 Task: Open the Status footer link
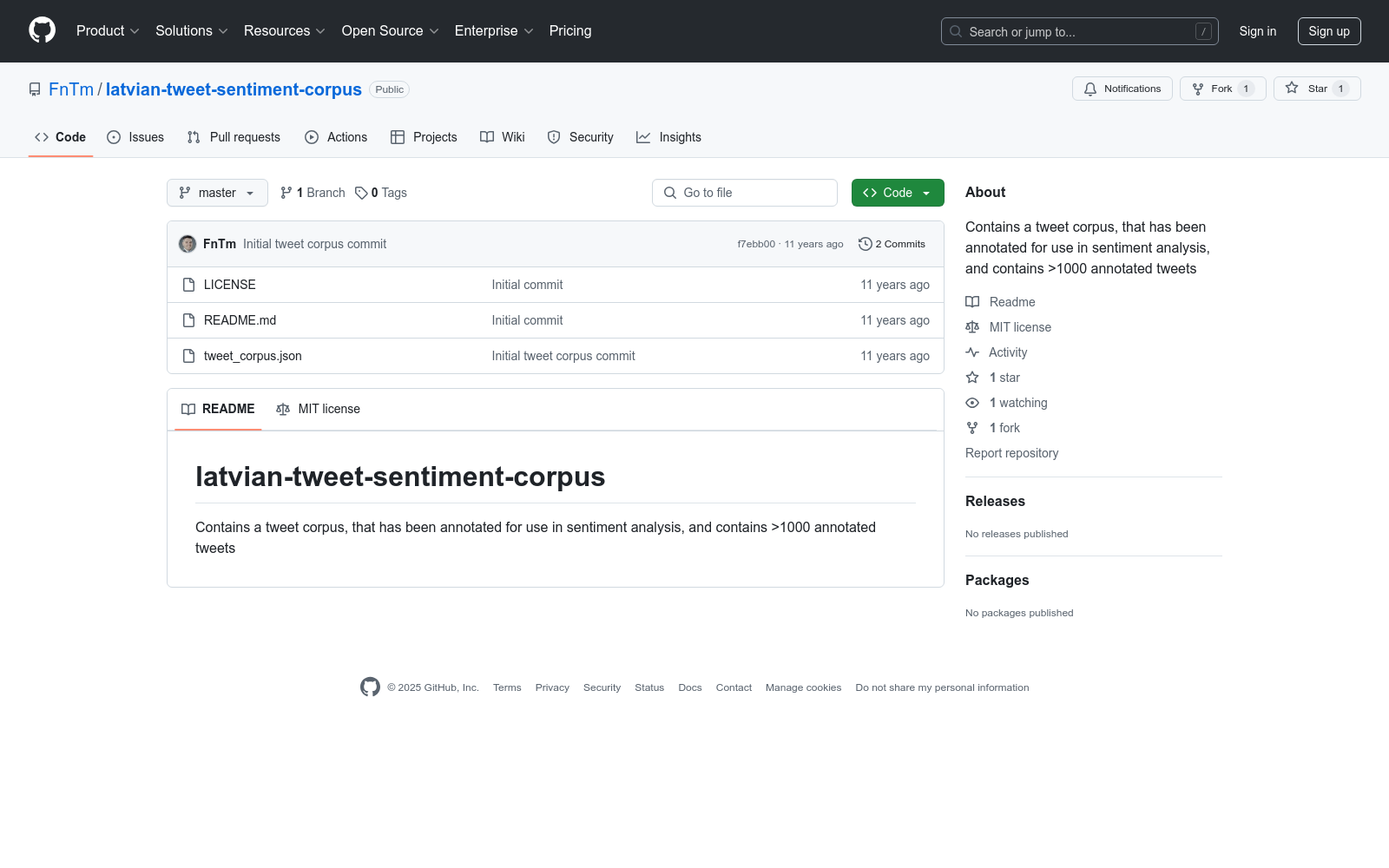649,687
